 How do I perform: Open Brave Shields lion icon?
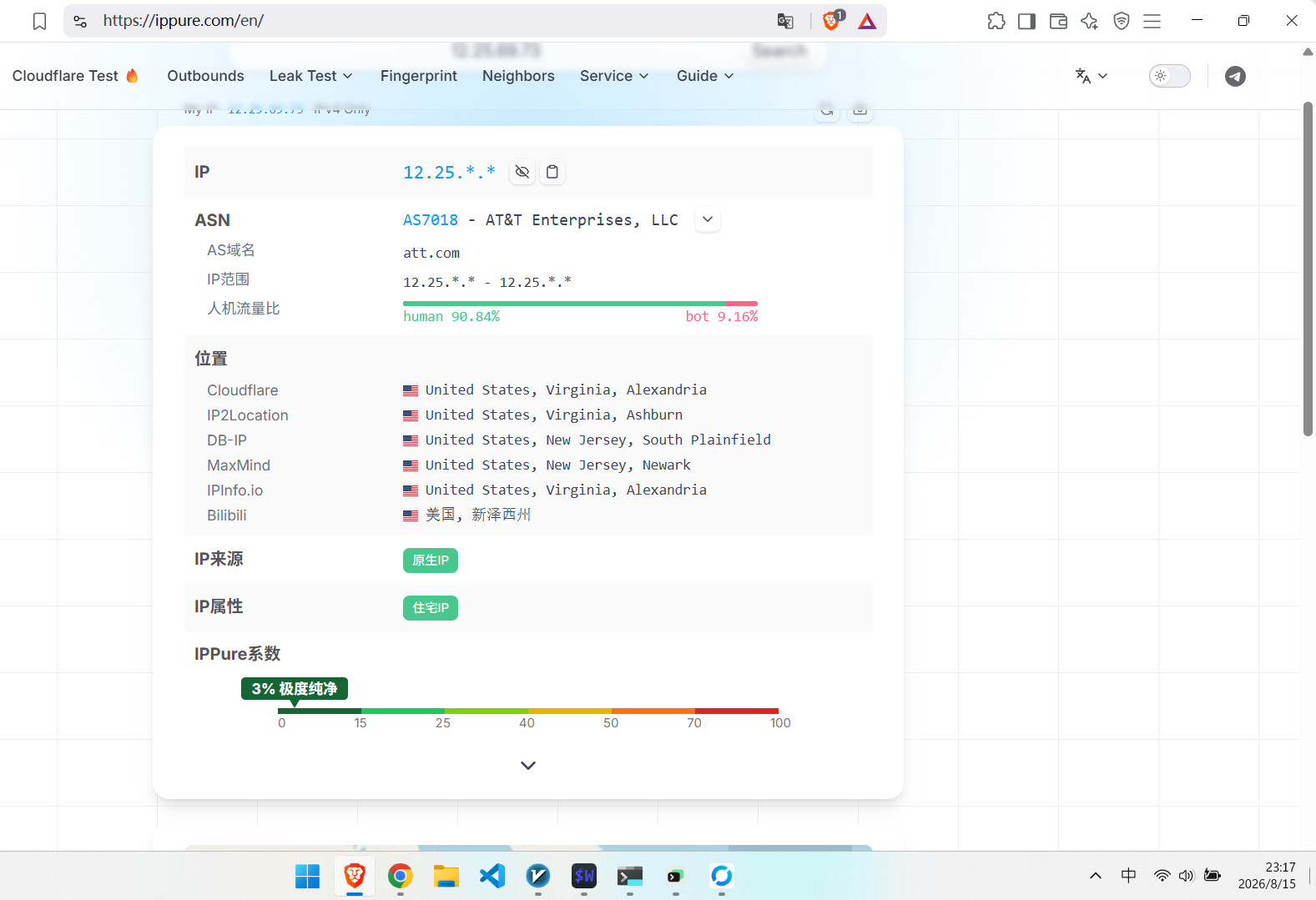833,20
